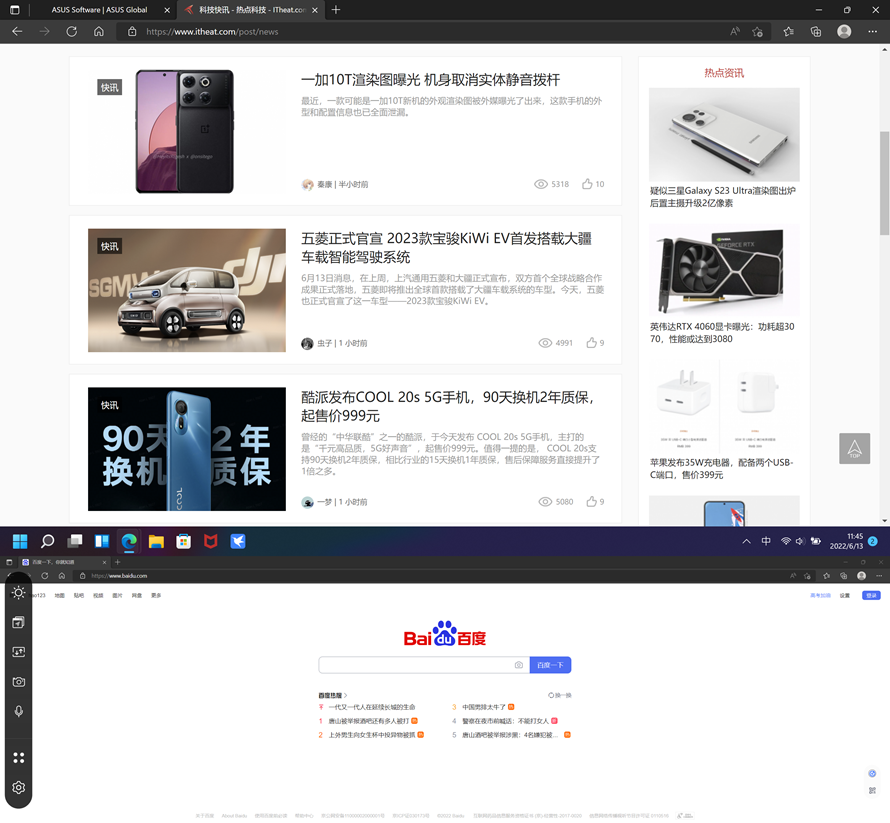
Task: Open the sidebar settings gear
Action: click(19, 788)
